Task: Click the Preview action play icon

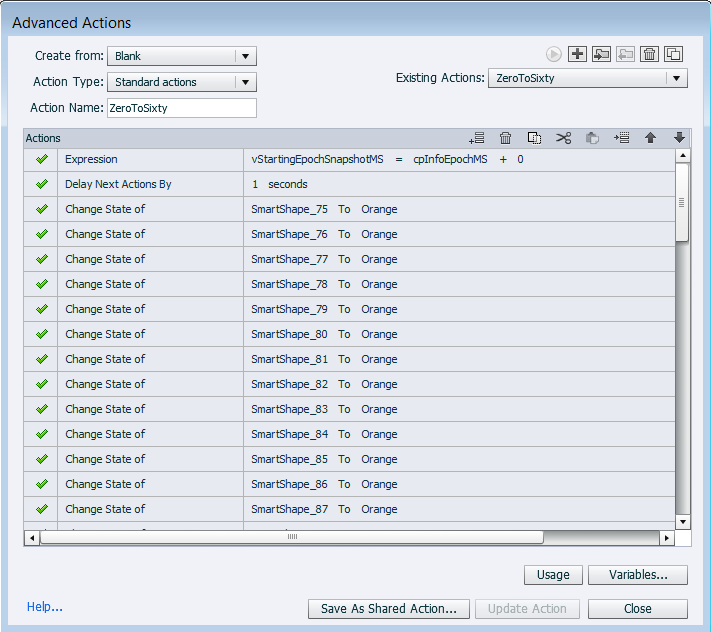Action: click(553, 55)
